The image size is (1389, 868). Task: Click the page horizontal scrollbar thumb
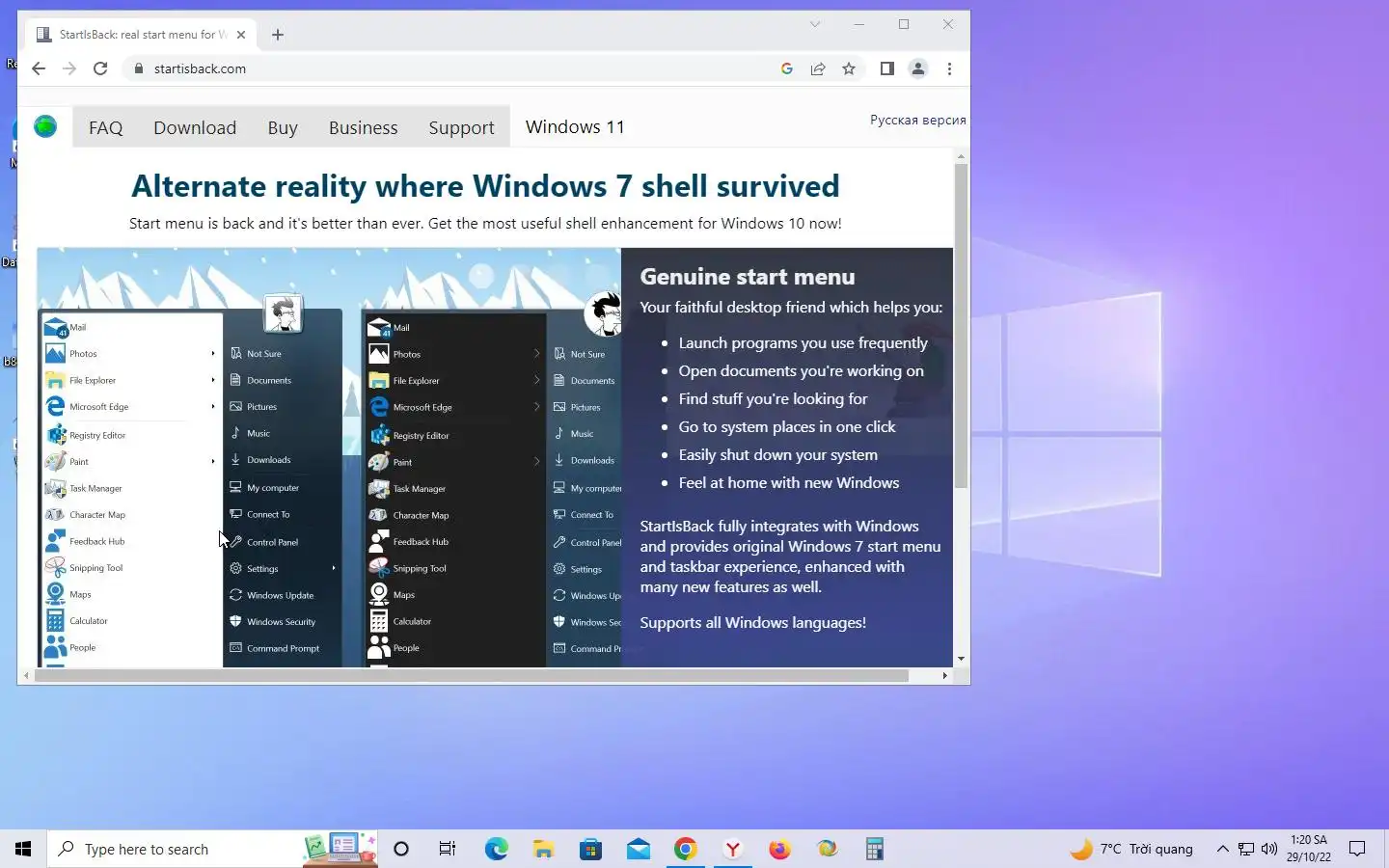[x=472, y=675]
